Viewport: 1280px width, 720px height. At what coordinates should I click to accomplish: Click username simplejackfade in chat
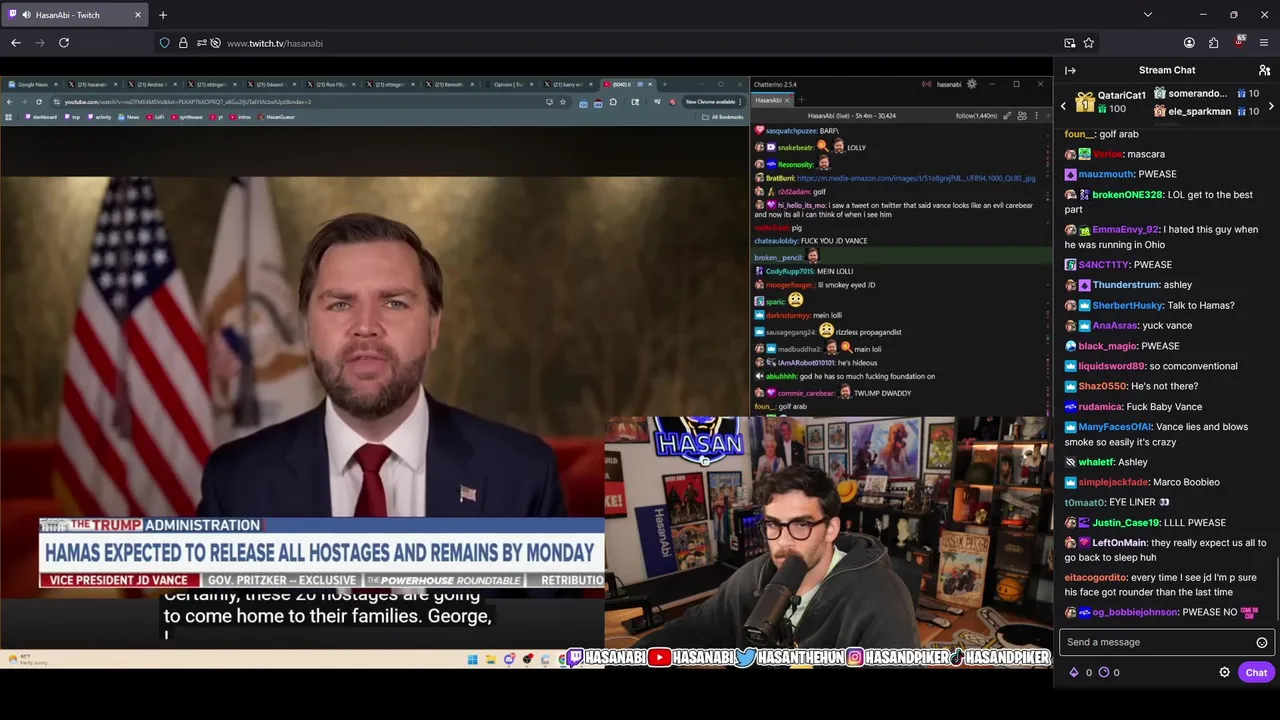tap(1113, 482)
